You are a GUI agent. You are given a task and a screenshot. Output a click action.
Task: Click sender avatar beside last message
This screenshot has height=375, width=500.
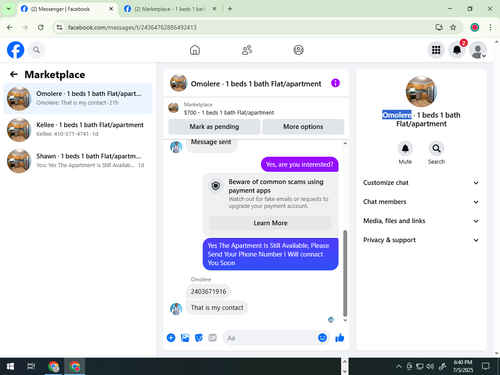pos(176,309)
